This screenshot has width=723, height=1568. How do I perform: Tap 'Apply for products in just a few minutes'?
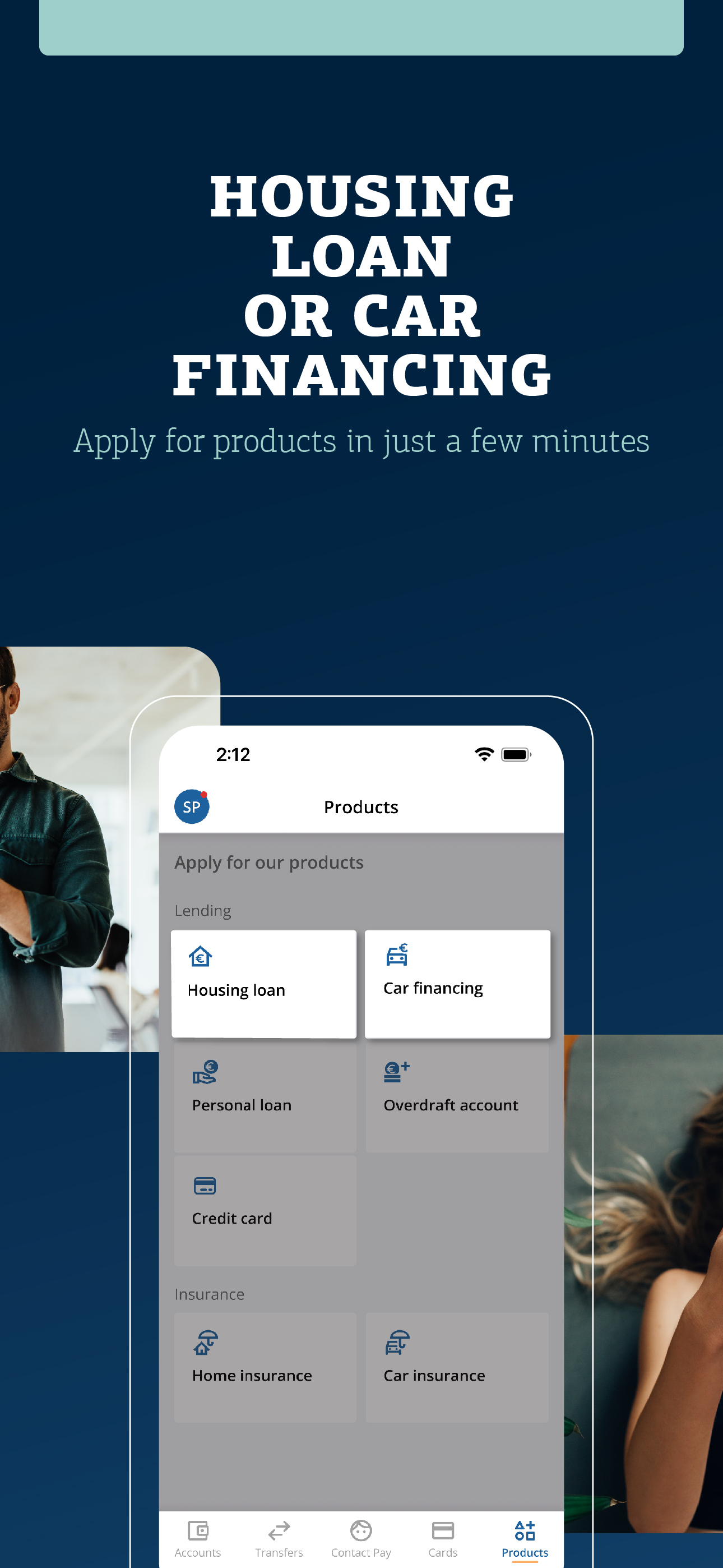pos(361,441)
